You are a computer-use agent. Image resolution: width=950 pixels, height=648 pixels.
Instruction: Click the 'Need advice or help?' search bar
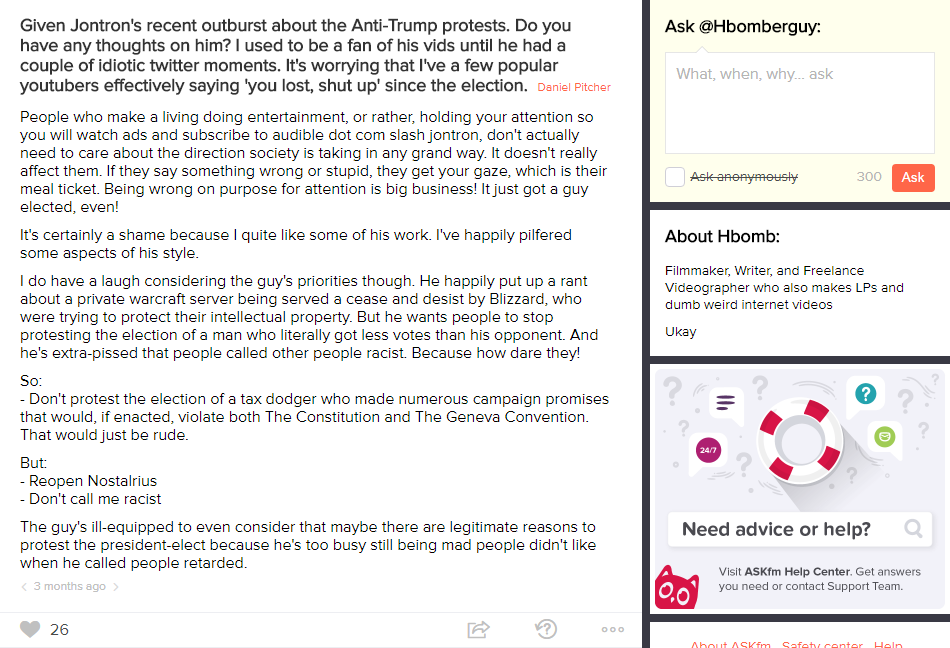tap(800, 529)
